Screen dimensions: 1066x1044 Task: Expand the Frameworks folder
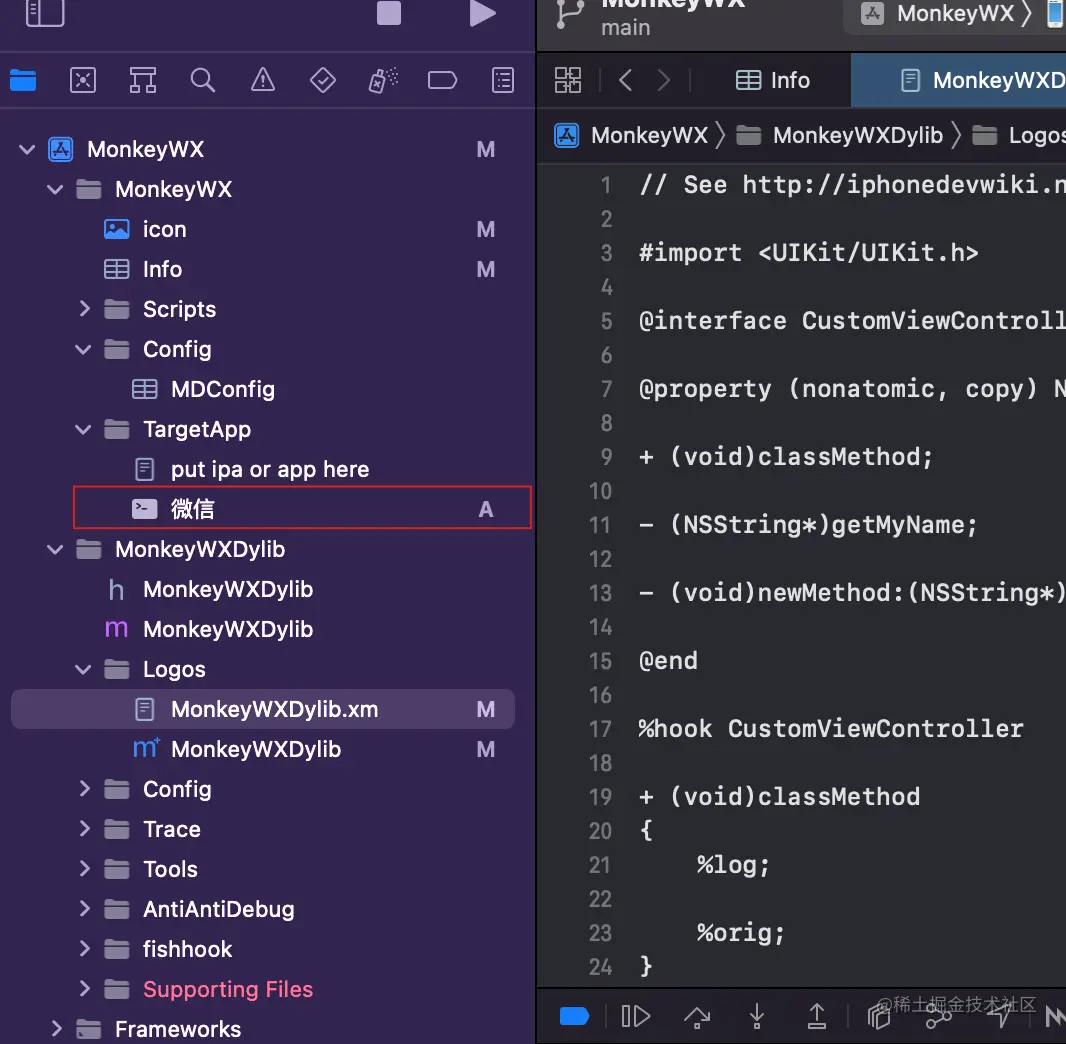tap(56, 1029)
